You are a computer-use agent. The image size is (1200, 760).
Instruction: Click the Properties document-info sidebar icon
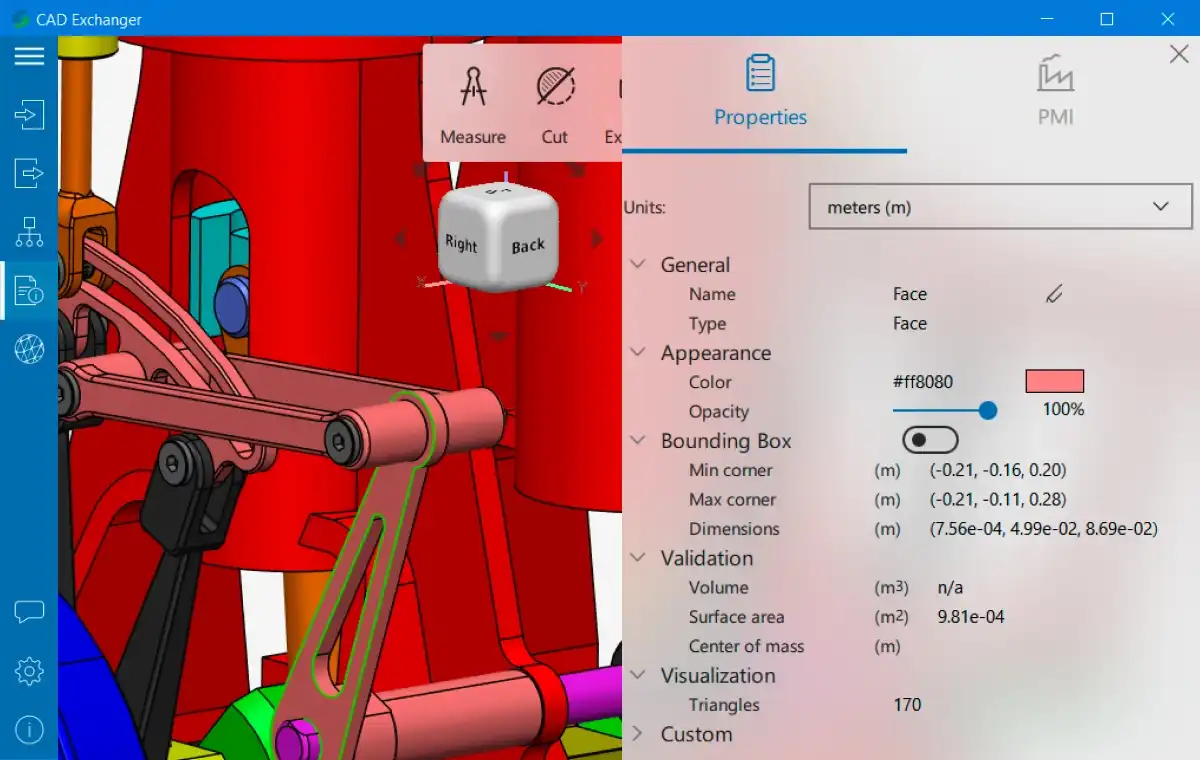29,290
